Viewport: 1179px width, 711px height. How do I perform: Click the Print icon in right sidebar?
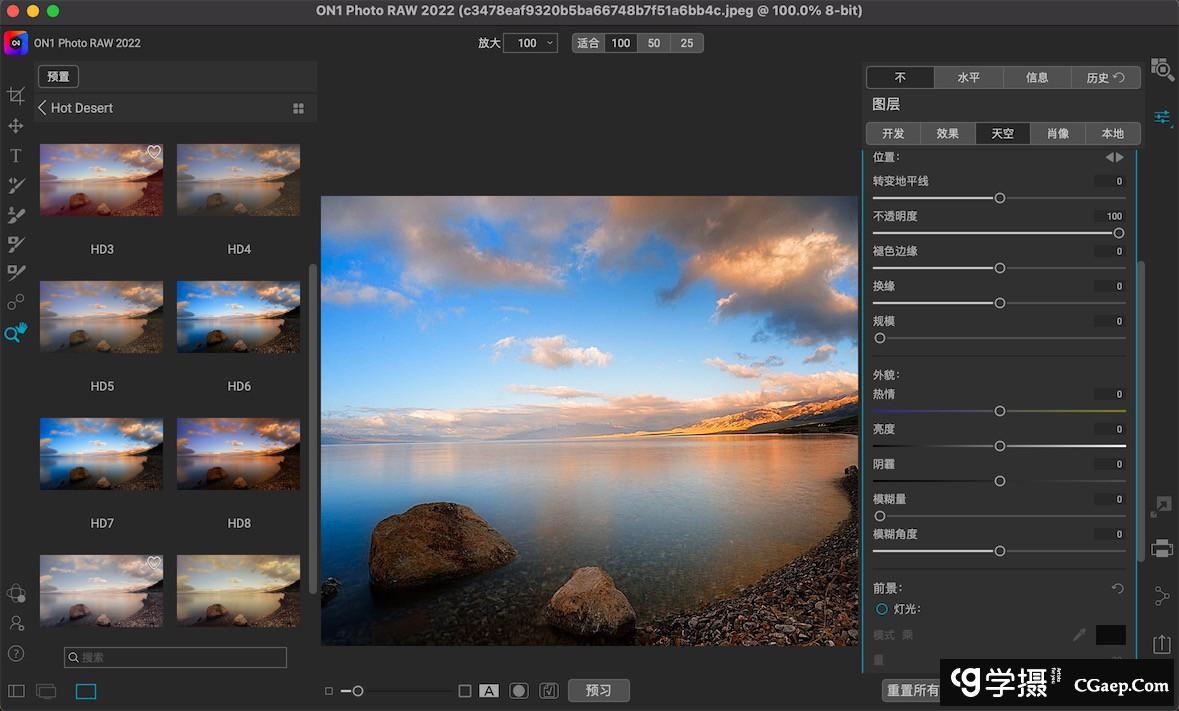tap(1162, 548)
